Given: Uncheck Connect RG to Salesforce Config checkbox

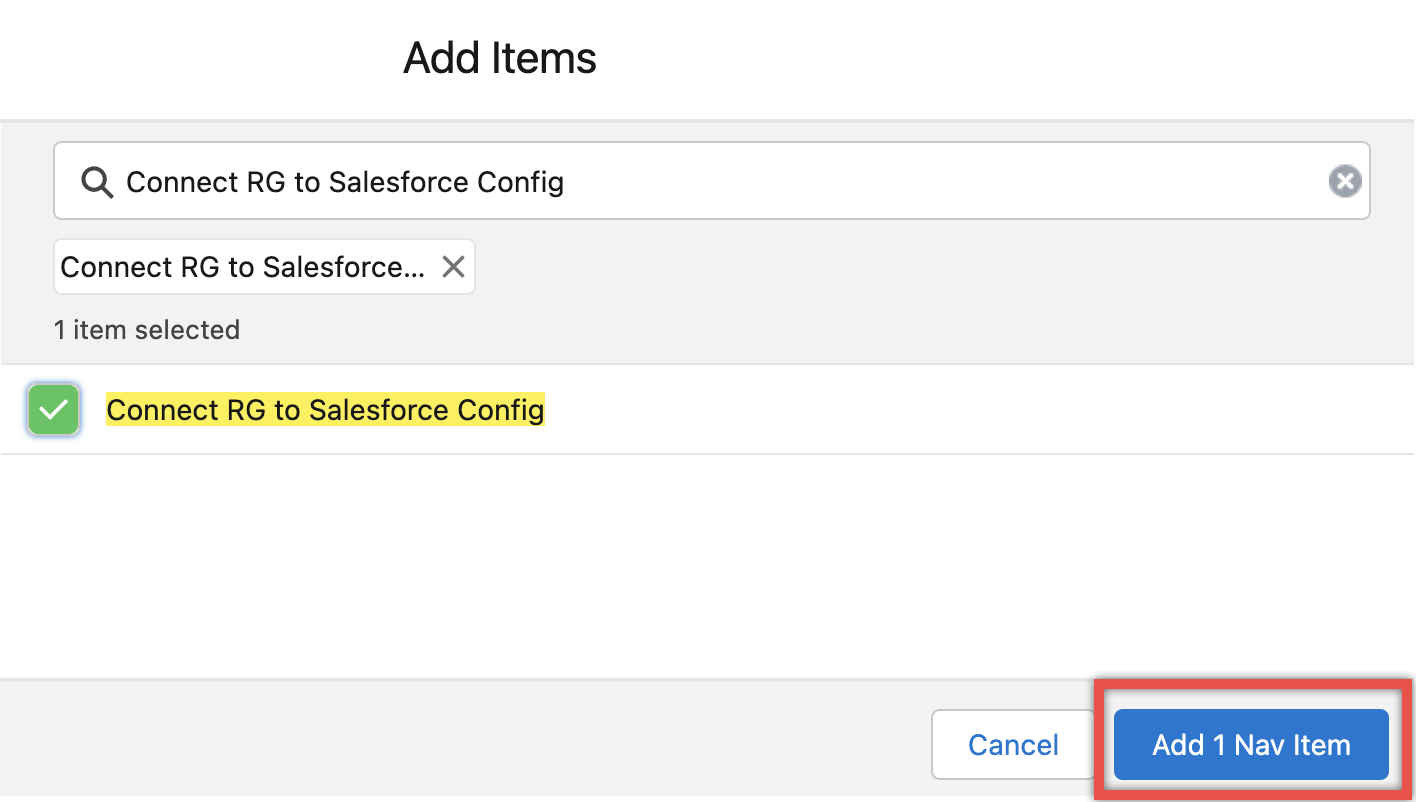Looking at the screenshot, I should (x=53, y=409).
